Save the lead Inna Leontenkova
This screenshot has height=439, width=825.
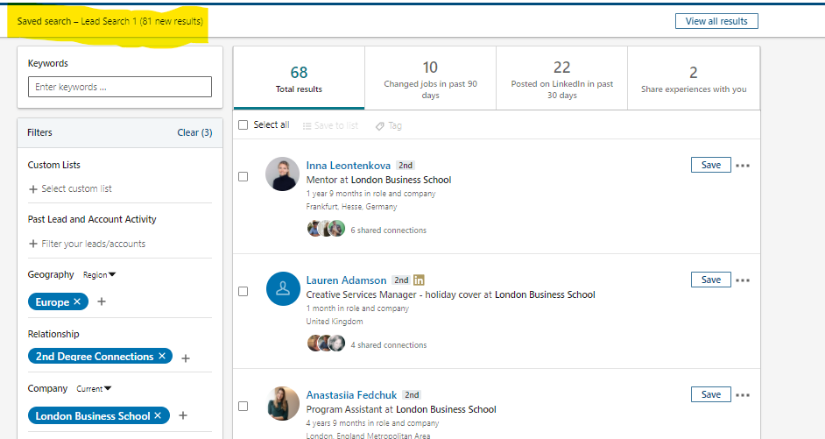coord(711,165)
